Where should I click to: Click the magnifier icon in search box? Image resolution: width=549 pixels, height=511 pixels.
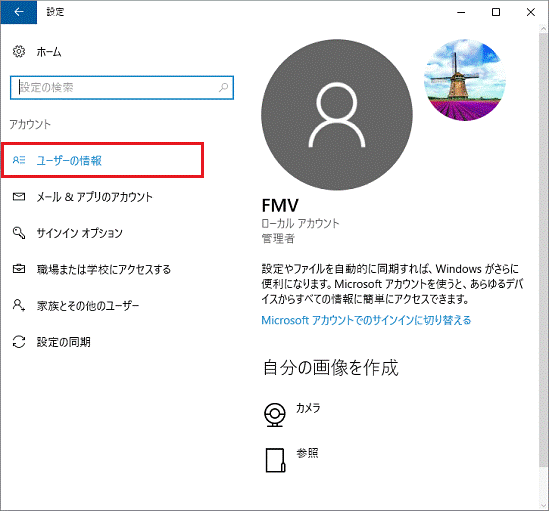coord(223,87)
